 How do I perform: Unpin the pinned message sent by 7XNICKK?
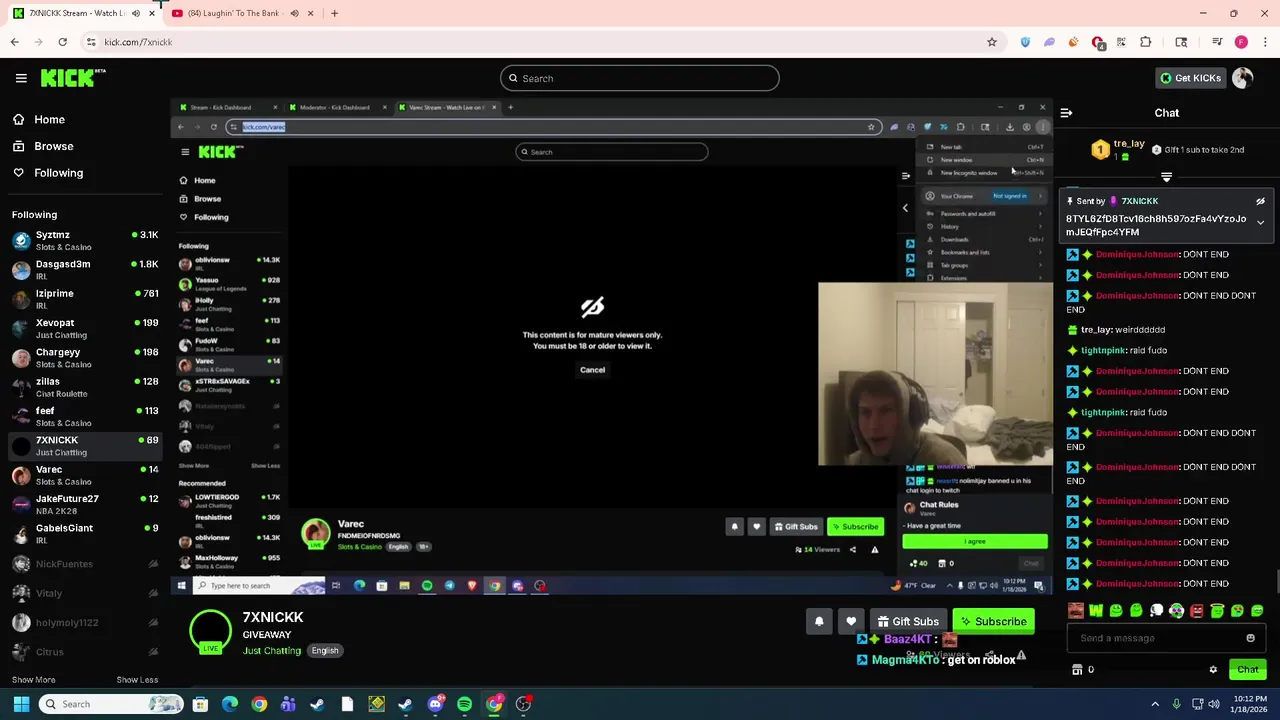pos(1260,201)
